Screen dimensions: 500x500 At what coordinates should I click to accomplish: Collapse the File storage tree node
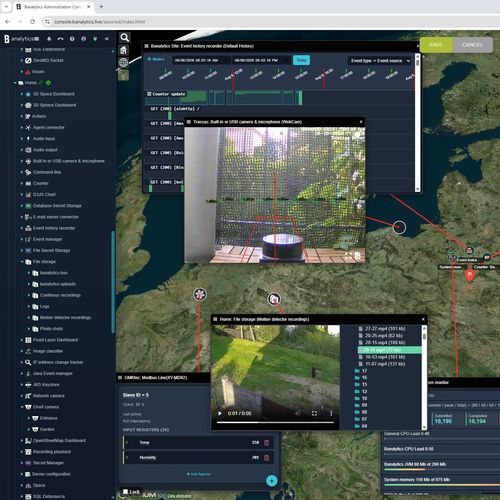click(22, 262)
